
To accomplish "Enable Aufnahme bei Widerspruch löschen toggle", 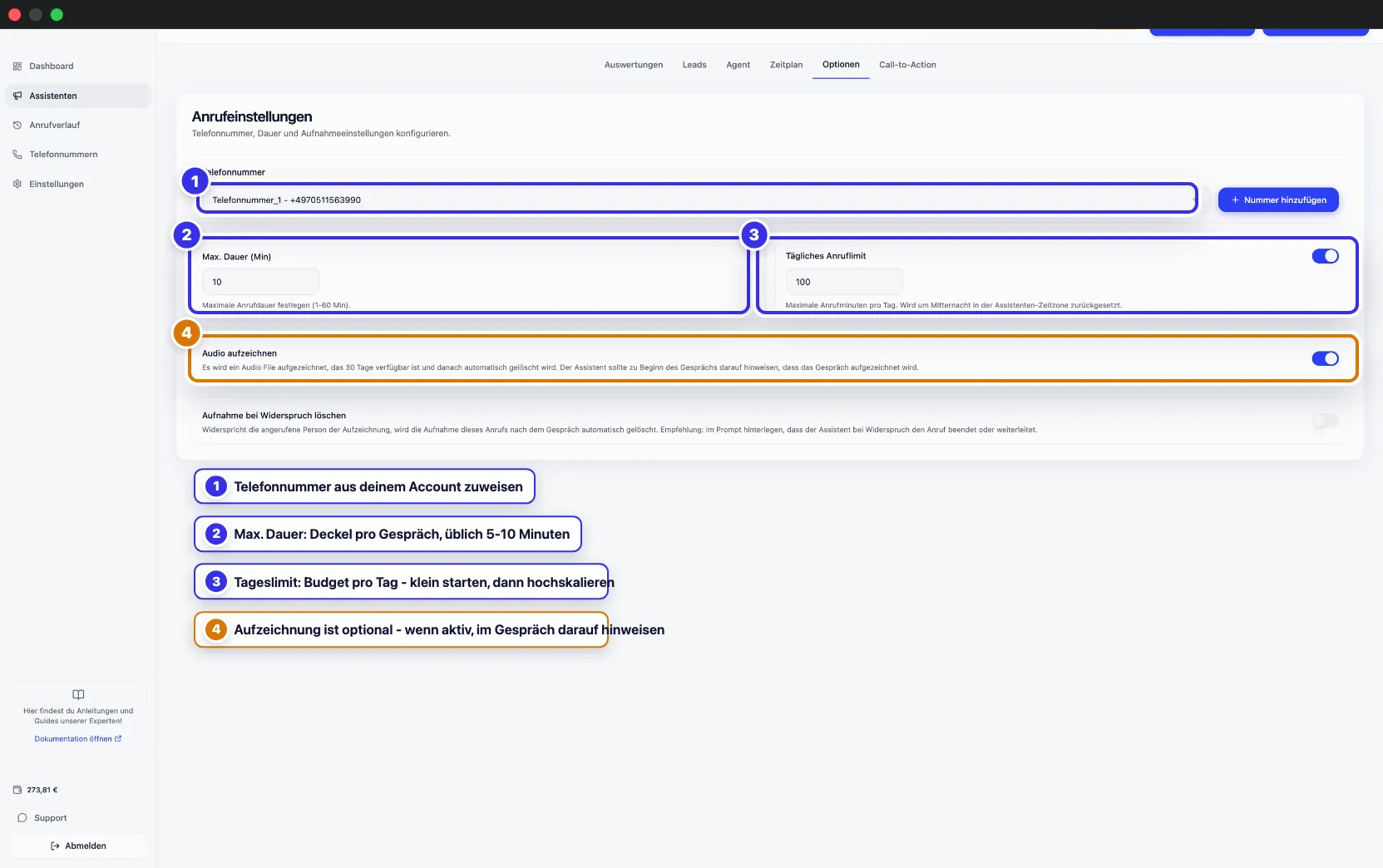I will [1325, 421].
